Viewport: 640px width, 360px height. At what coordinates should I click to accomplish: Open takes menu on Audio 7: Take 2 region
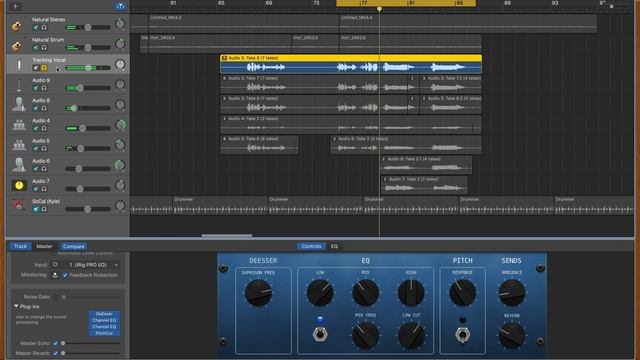click(x=384, y=179)
